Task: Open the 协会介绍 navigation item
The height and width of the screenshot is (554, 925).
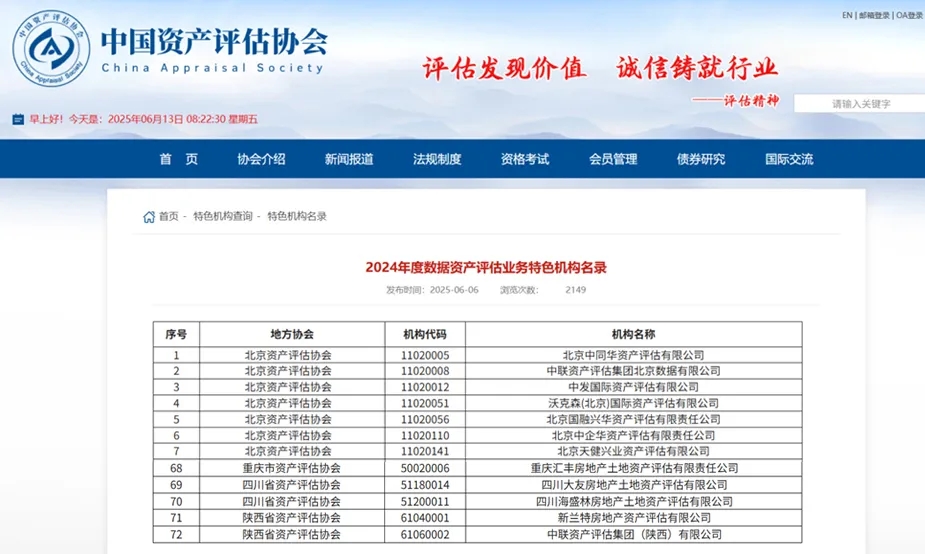Action: pos(261,159)
